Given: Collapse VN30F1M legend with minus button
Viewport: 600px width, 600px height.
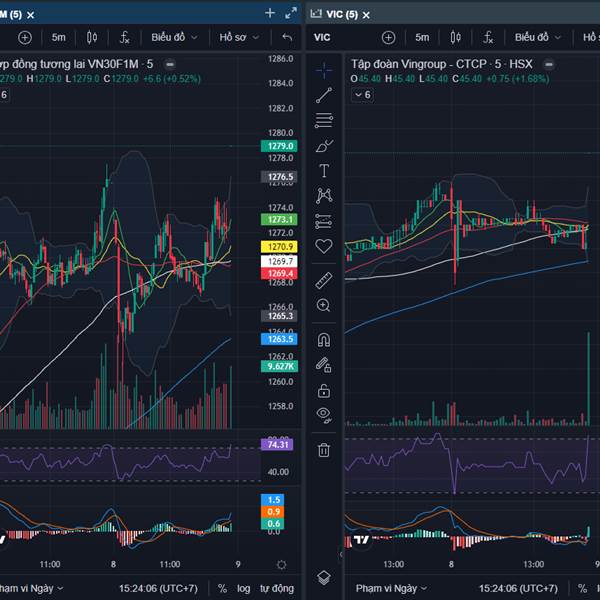Looking at the screenshot, I should click(x=170, y=64).
